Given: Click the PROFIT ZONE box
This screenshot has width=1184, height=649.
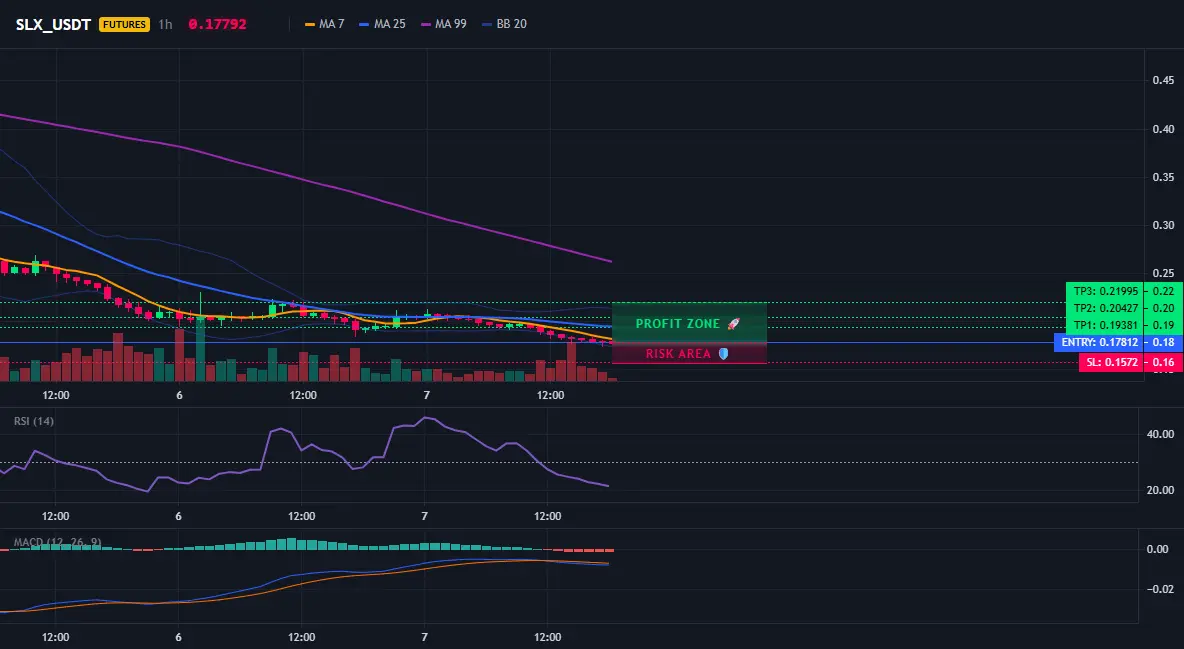Looking at the screenshot, I should pos(689,323).
